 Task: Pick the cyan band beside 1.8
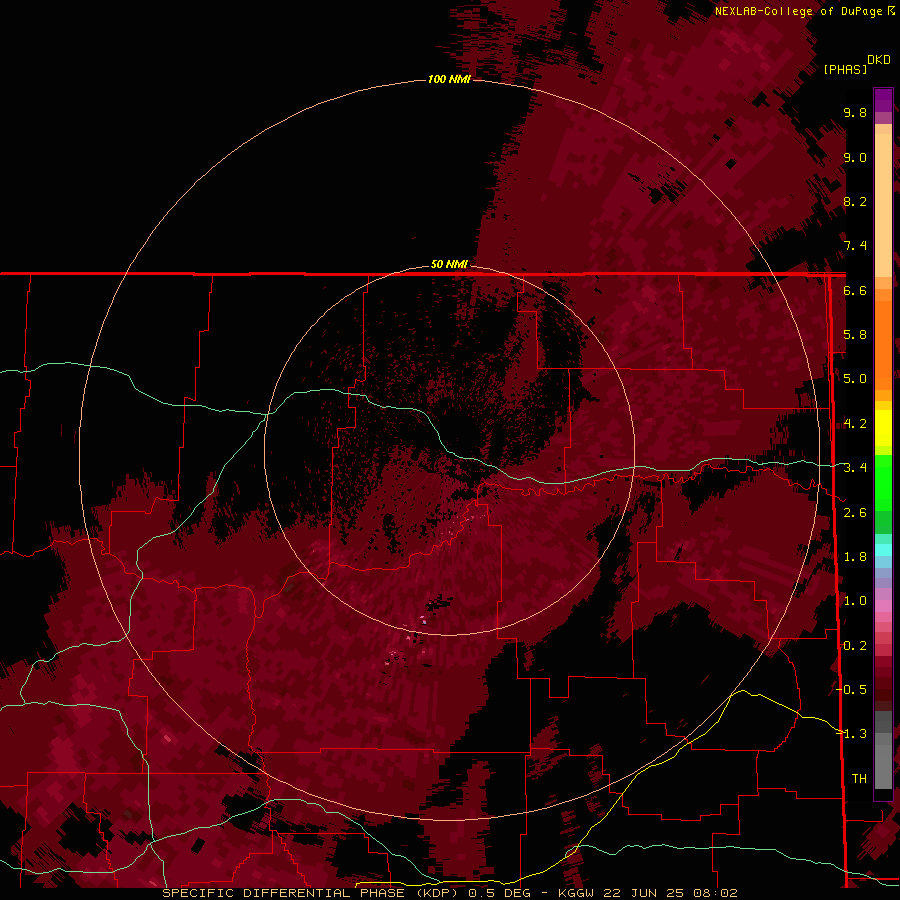[883, 550]
